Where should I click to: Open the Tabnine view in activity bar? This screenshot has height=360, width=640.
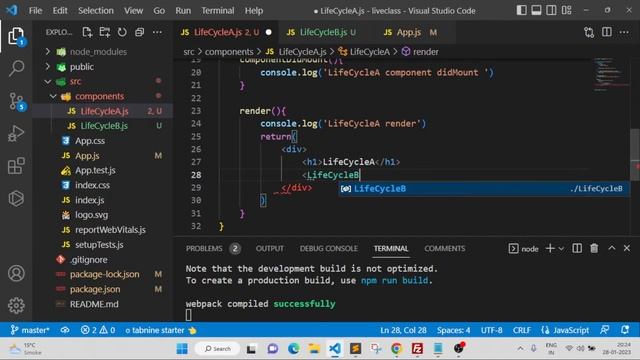pos(16,198)
